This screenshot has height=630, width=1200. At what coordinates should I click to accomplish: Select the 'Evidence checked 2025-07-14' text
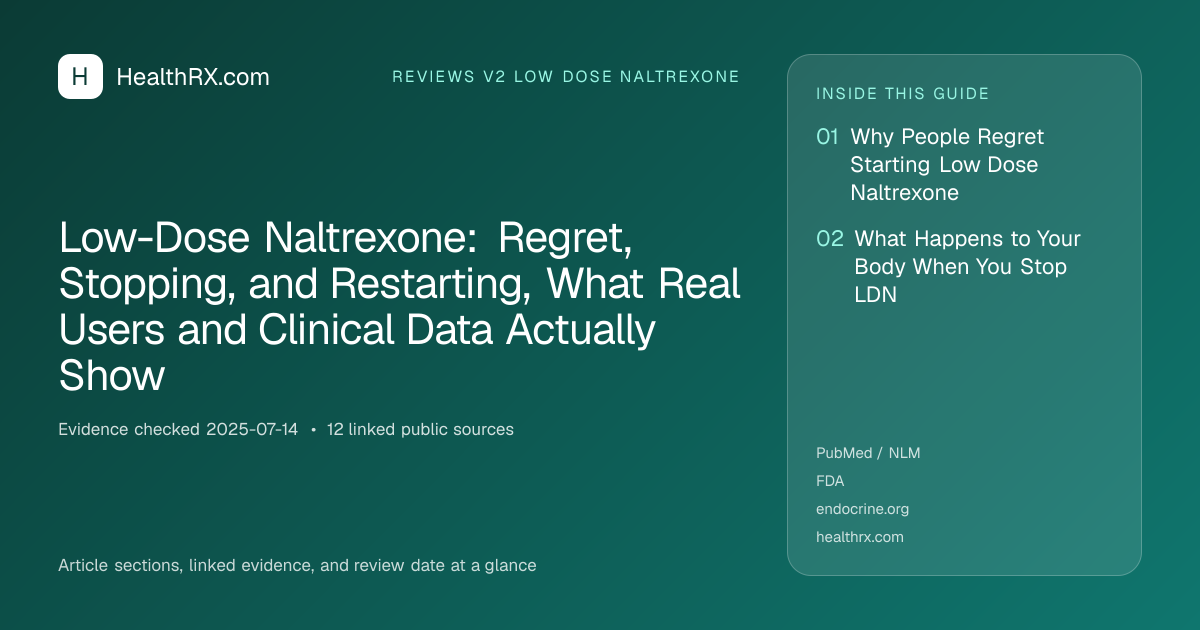click(178, 430)
